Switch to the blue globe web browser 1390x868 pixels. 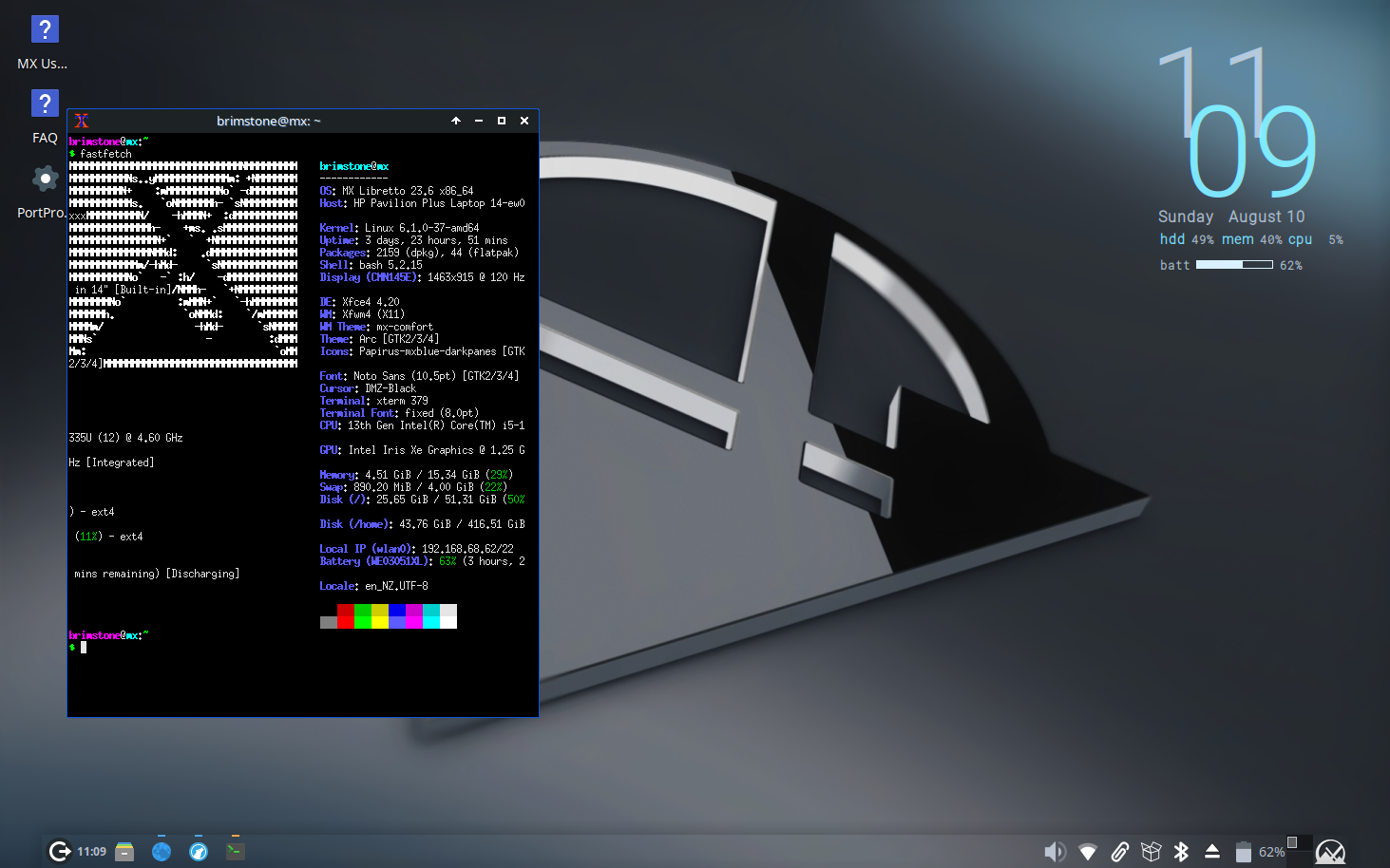(x=162, y=851)
